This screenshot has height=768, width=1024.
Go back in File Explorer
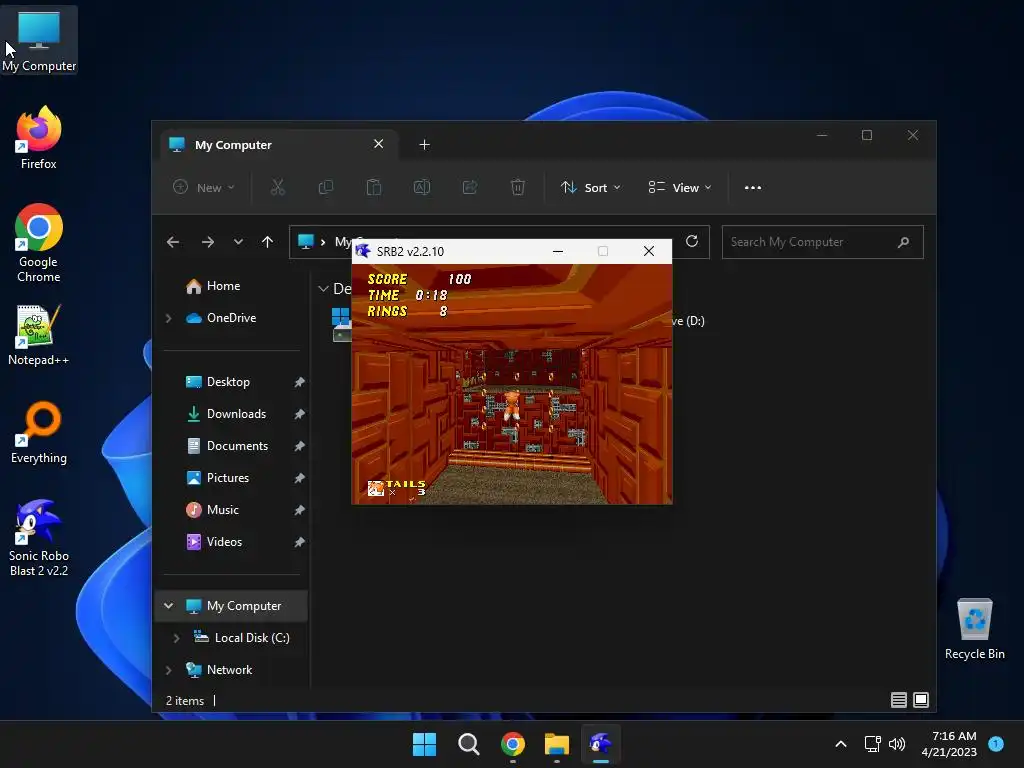172,242
